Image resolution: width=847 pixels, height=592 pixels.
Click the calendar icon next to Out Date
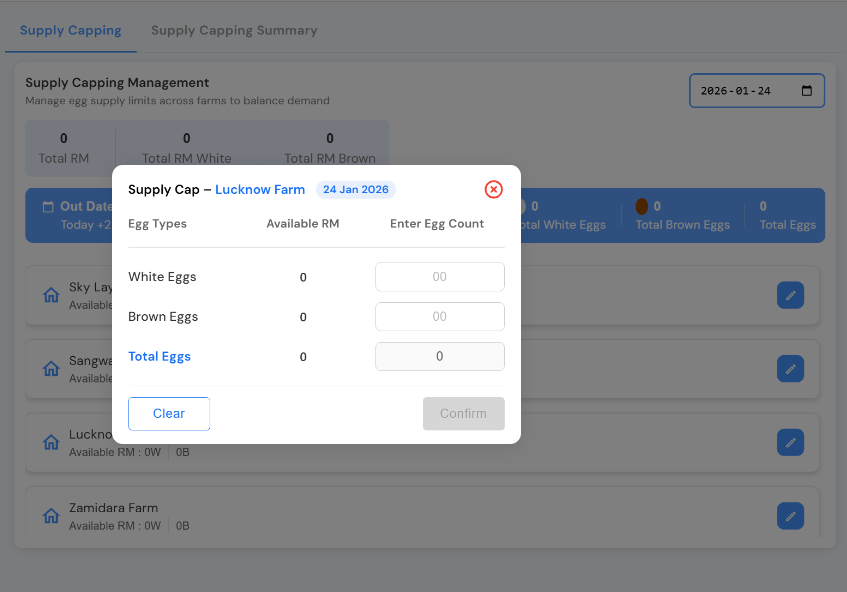(47, 207)
